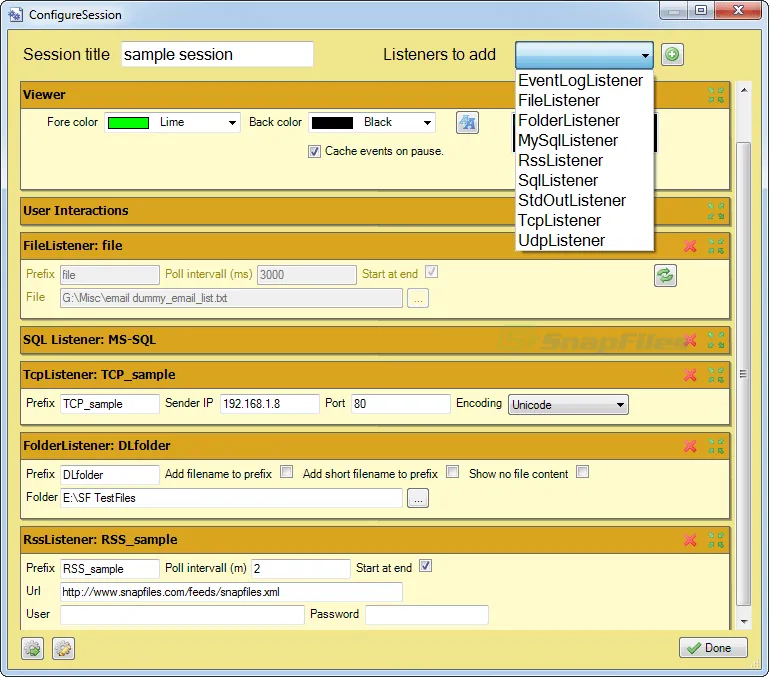Select EventLogListener from the list
769x677 pixels.
point(584,80)
